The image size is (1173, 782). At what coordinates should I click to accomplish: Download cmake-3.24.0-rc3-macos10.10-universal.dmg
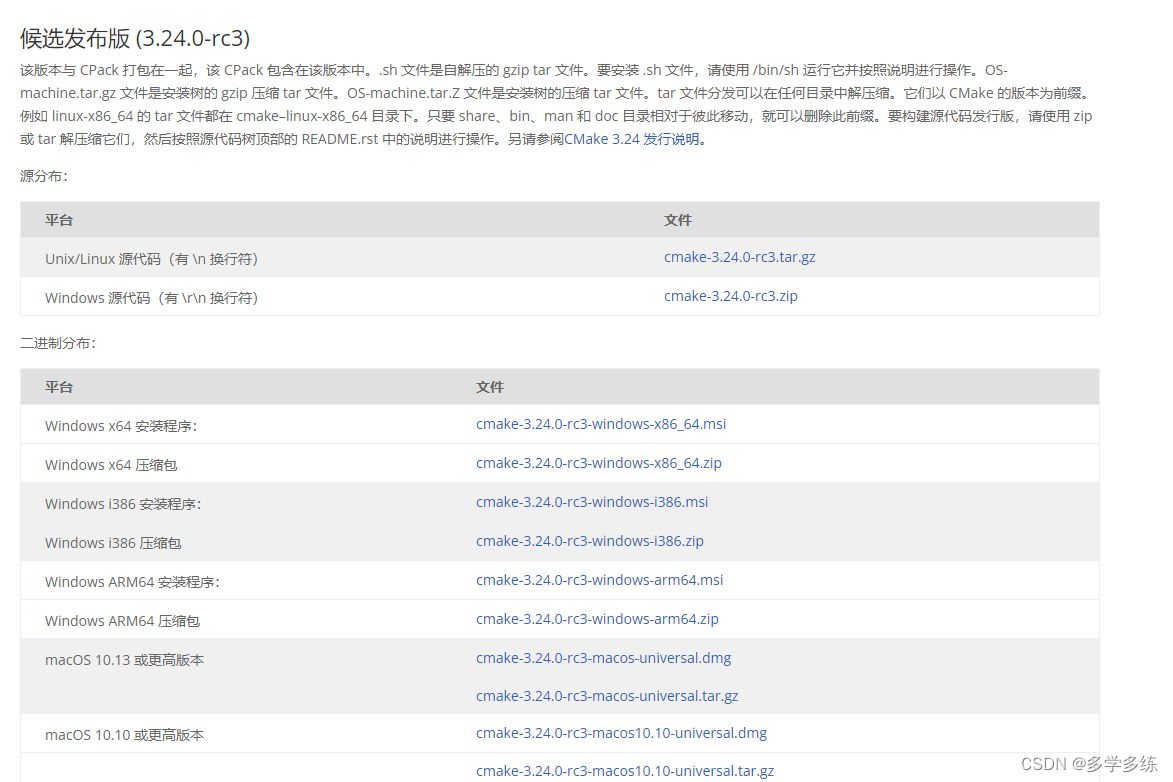[621, 733]
